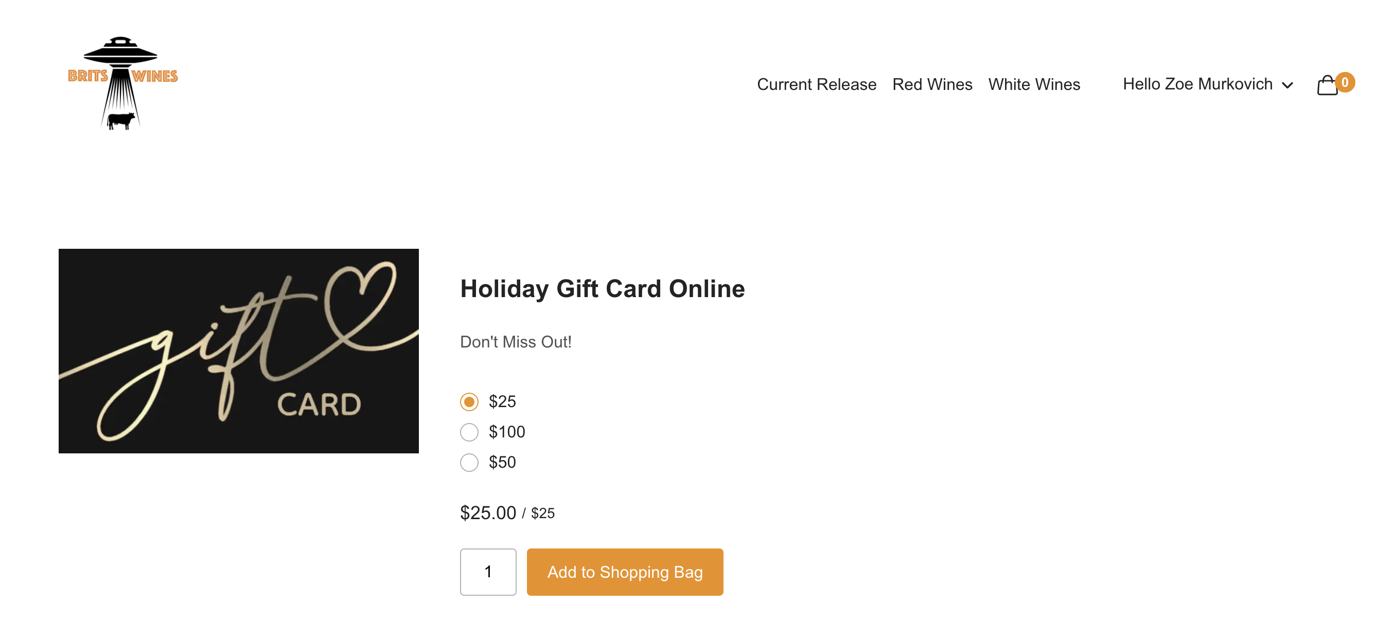The image size is (1376, 623).
Task: Open the Current Release menu item
Action: [816, 84]
